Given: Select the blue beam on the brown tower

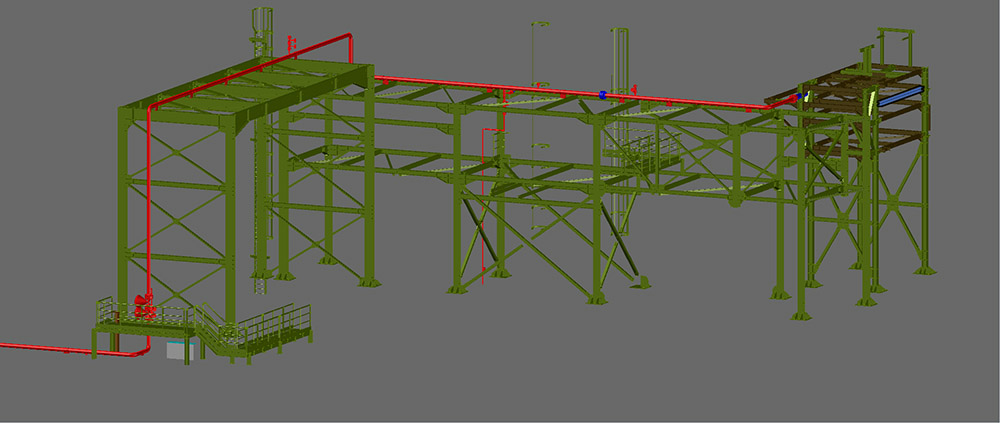Looking at the screenshot, I should pos(901,95).
